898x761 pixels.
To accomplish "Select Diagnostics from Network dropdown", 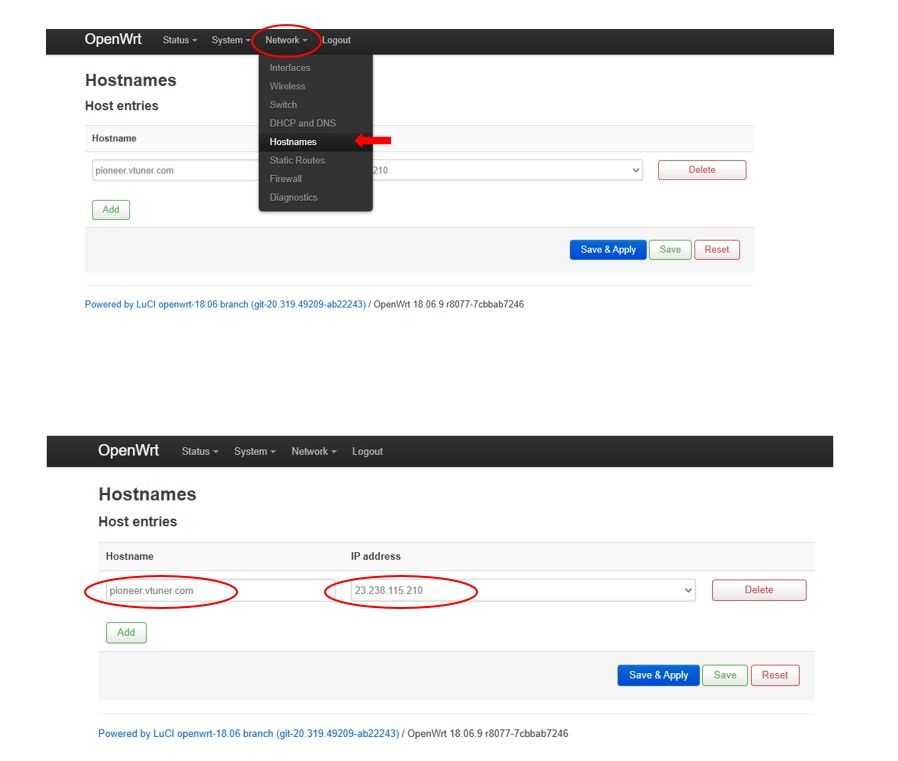I will [293, 197].
